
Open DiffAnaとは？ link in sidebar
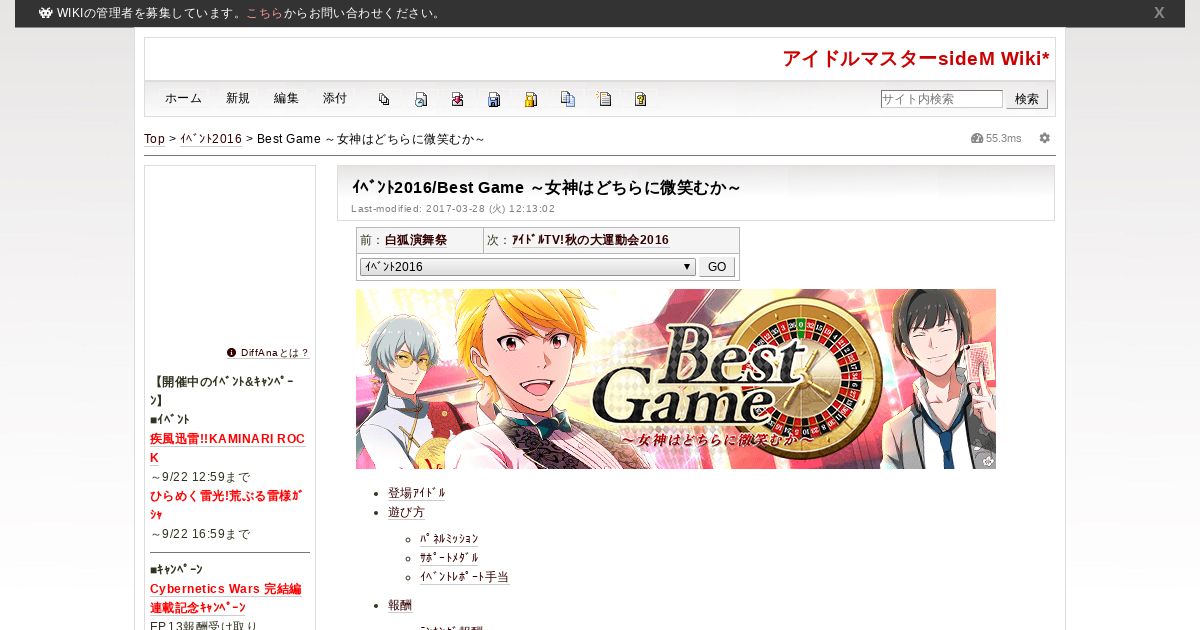tap(275, 353)
